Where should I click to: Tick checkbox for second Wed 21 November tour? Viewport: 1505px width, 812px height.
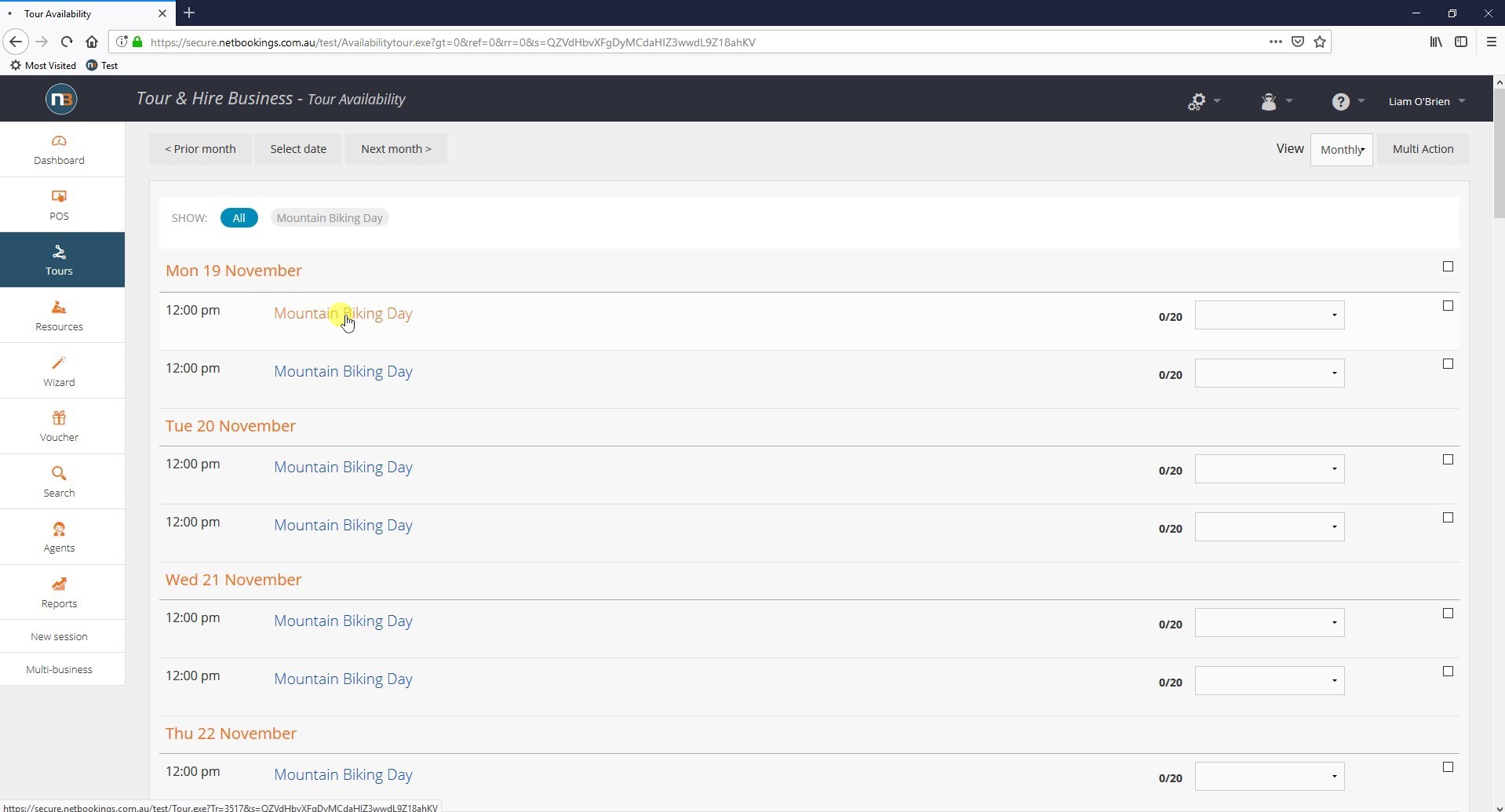tap(1448, 672)
